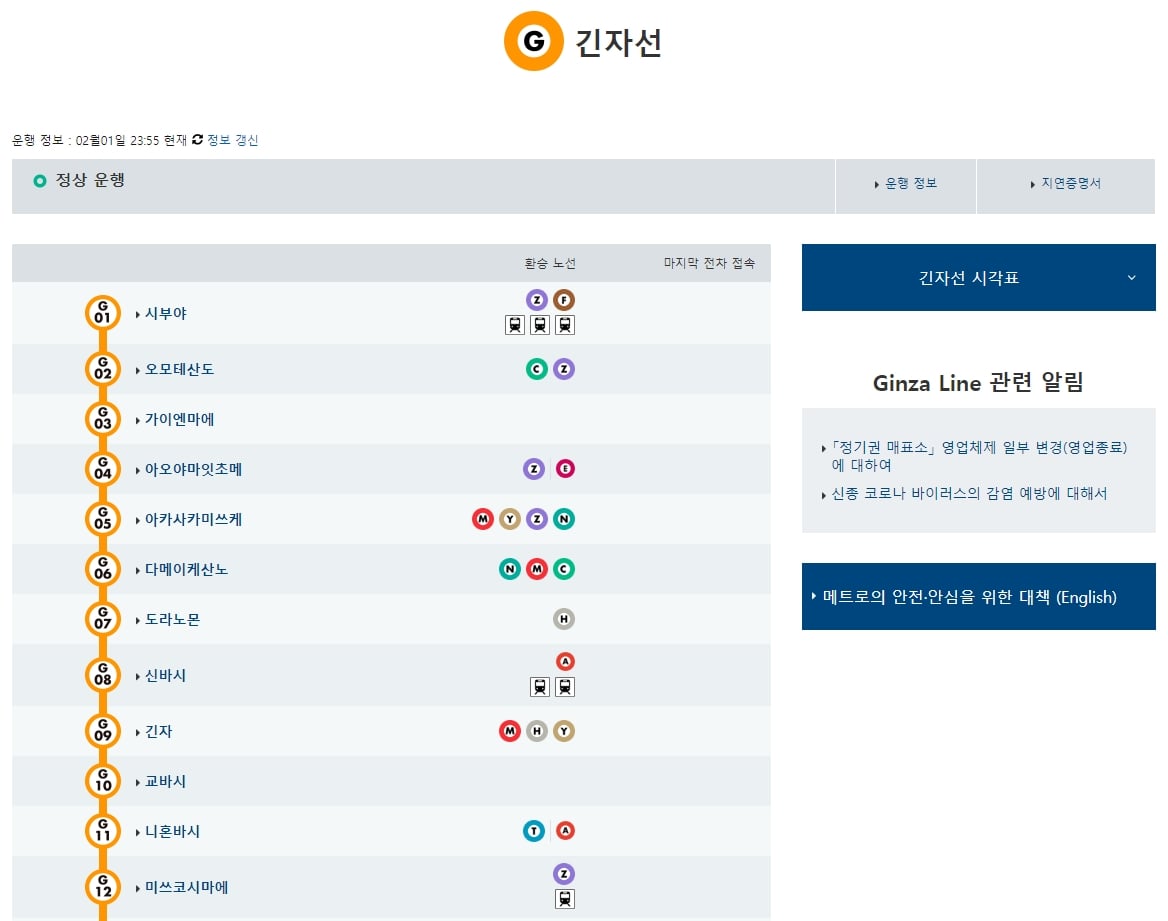Click the Y line icon in 긴자 row
Screen dimensions: 1168x921
[564, 731]
